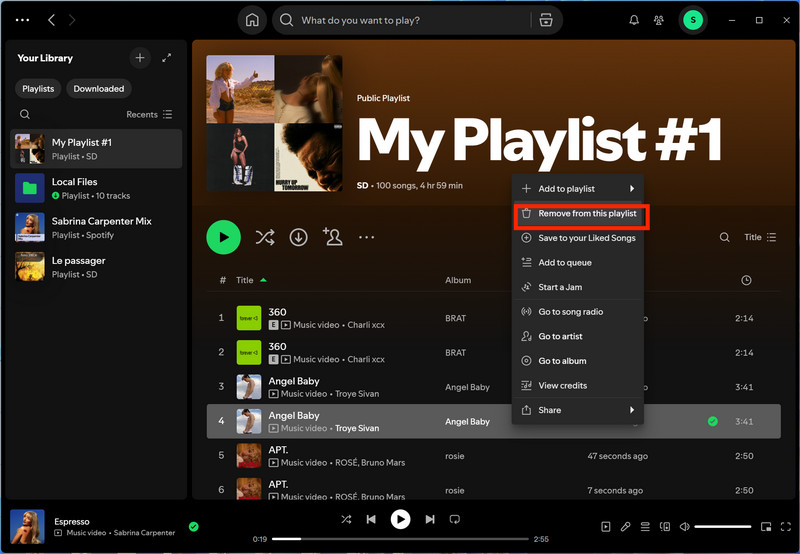
Task: Search in Your Library magnifier icon
Action: (x=24, y=114)
